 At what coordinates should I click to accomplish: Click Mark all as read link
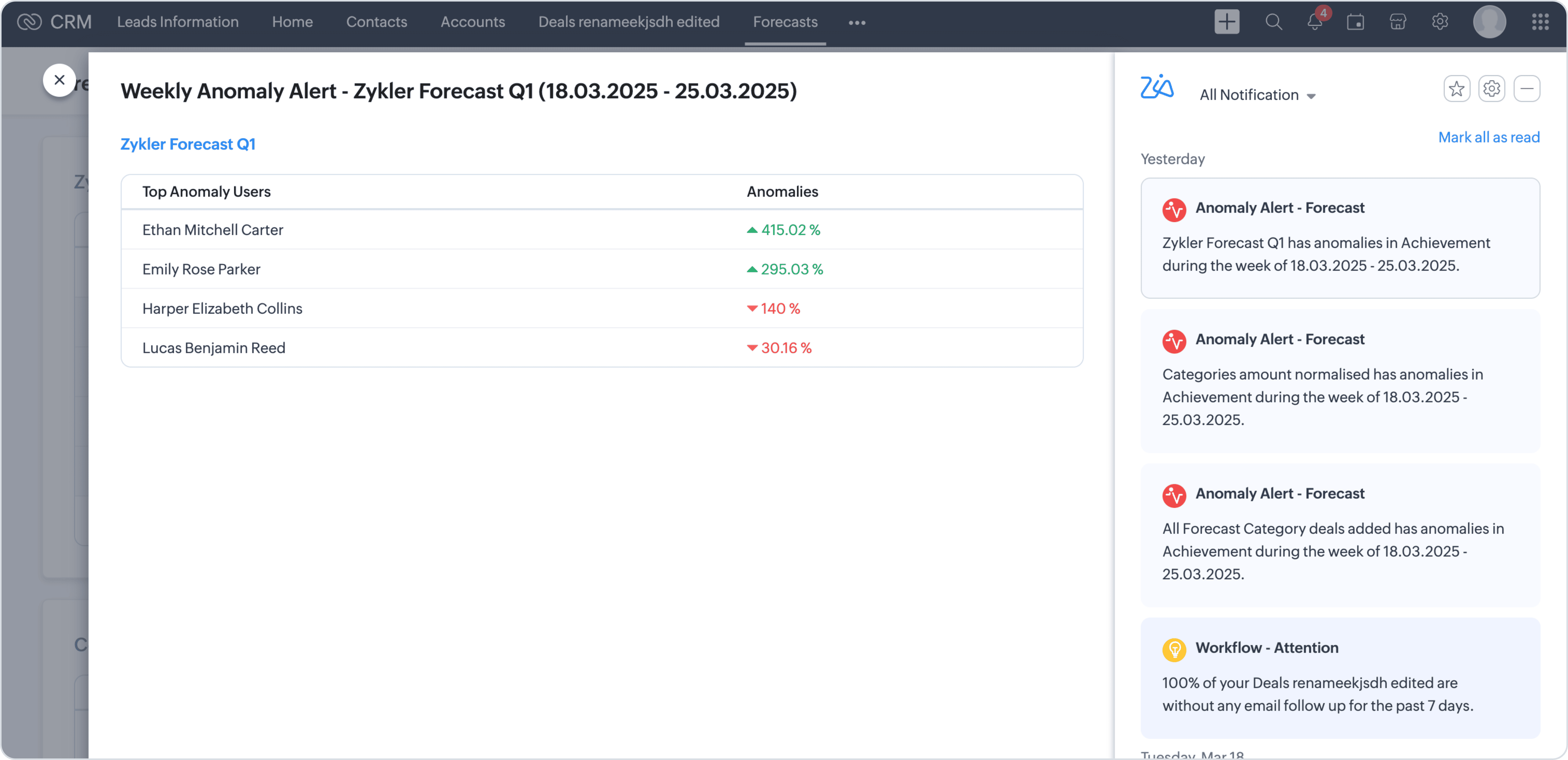coord(1488,137)
